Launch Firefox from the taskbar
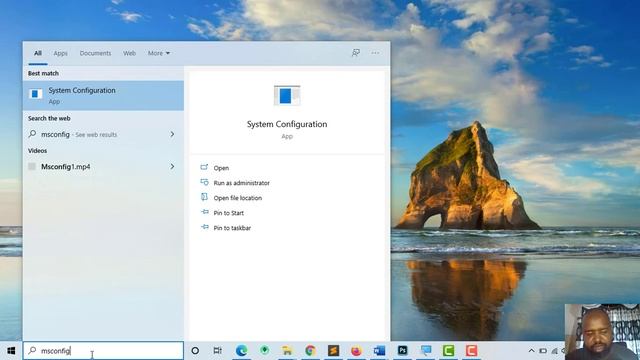The height and width of the screenshot is (360, 640). click(356, 351)
